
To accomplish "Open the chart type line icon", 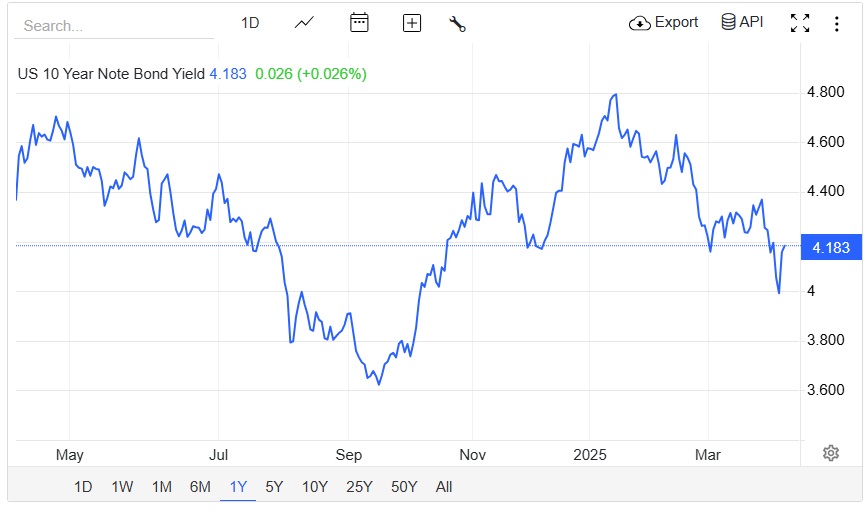I will coord(305,23).
